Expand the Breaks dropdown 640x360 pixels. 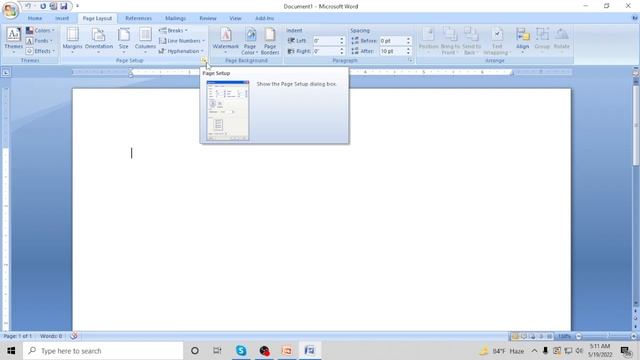point(173,31)
